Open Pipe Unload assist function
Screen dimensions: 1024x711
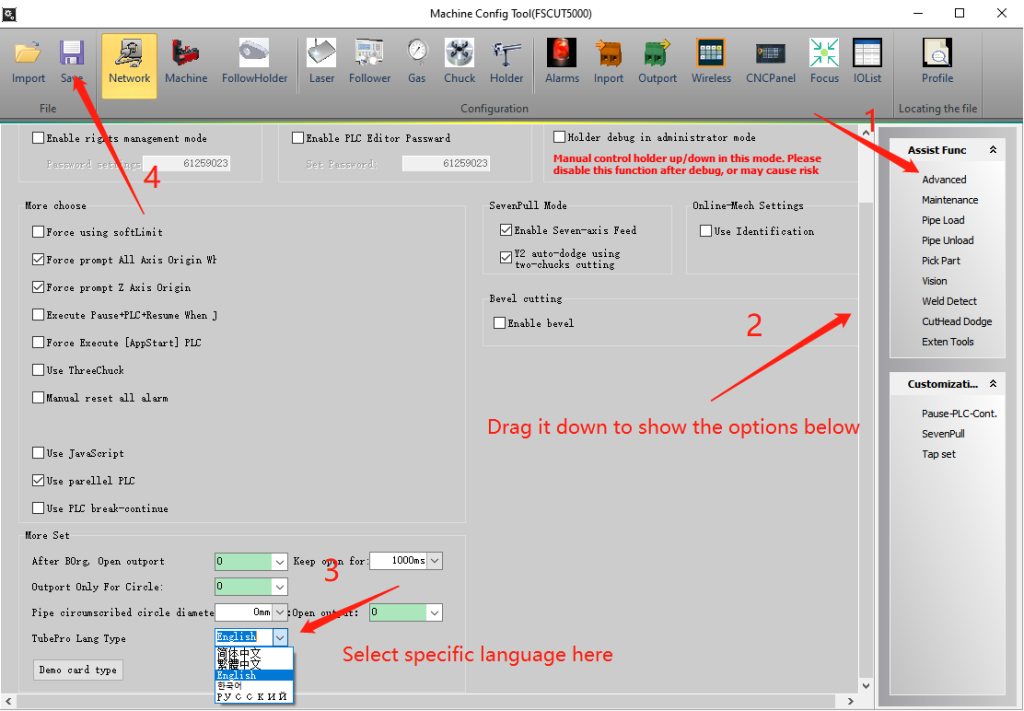(x=947, y=240)
